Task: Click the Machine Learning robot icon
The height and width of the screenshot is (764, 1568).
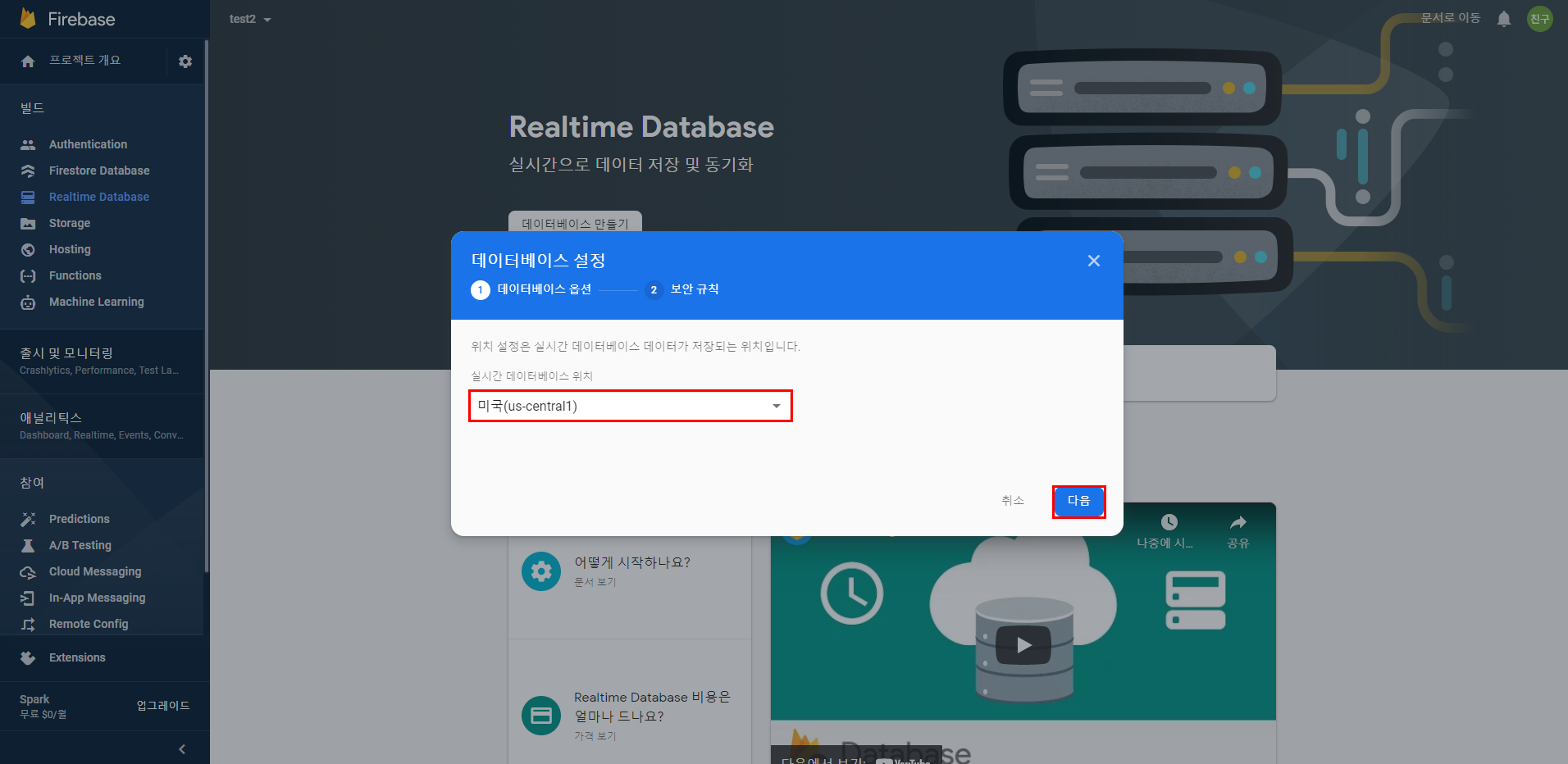Action: pyautogui.click(x=28, y=302)
